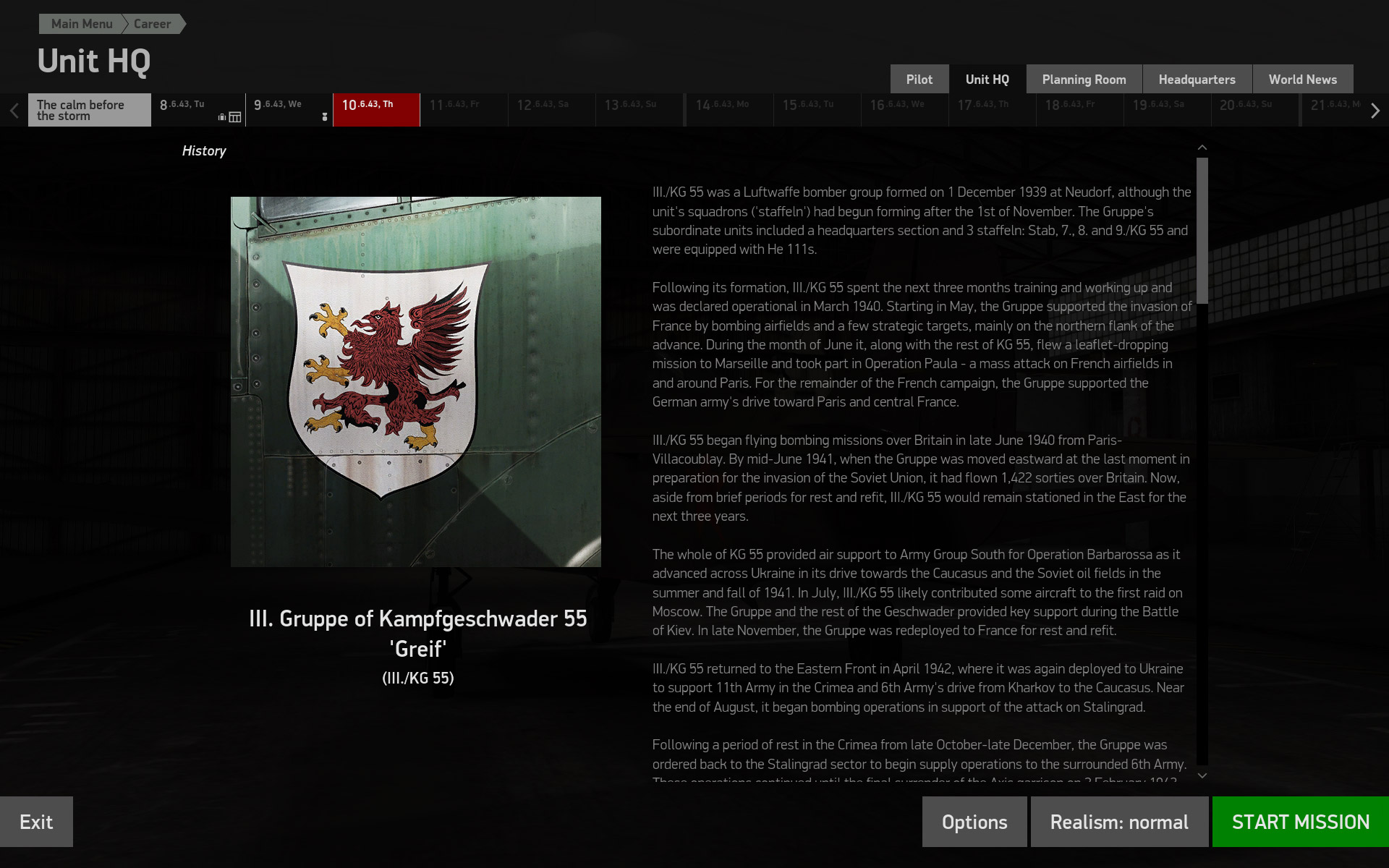Screen dimensions: 1389x868
Task: Click small luggage icon on 8.6.43 day
Action: tap(222, 117)
